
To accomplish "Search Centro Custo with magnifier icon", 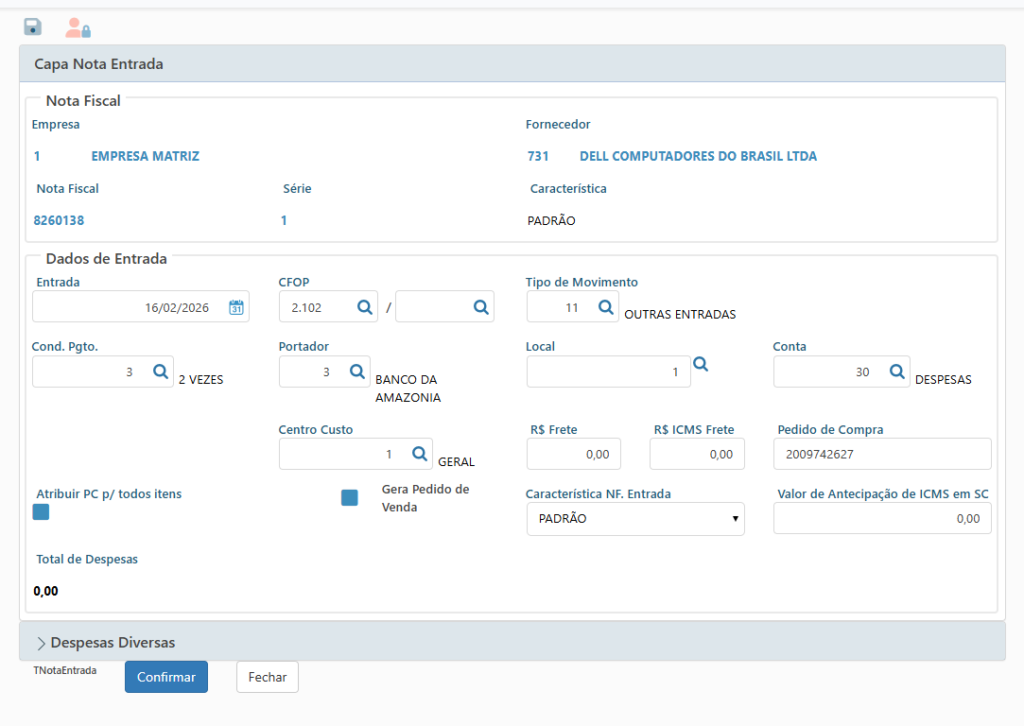I will pyautogui.click(x=419, y=454).
